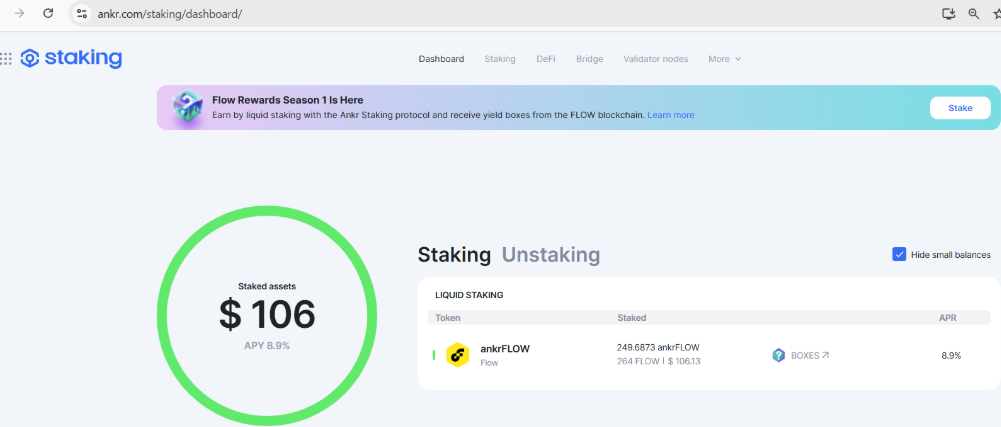Screen dimensions: 1001x427
Task: Click the install app icon in address bar
Action: pos(949,13)
